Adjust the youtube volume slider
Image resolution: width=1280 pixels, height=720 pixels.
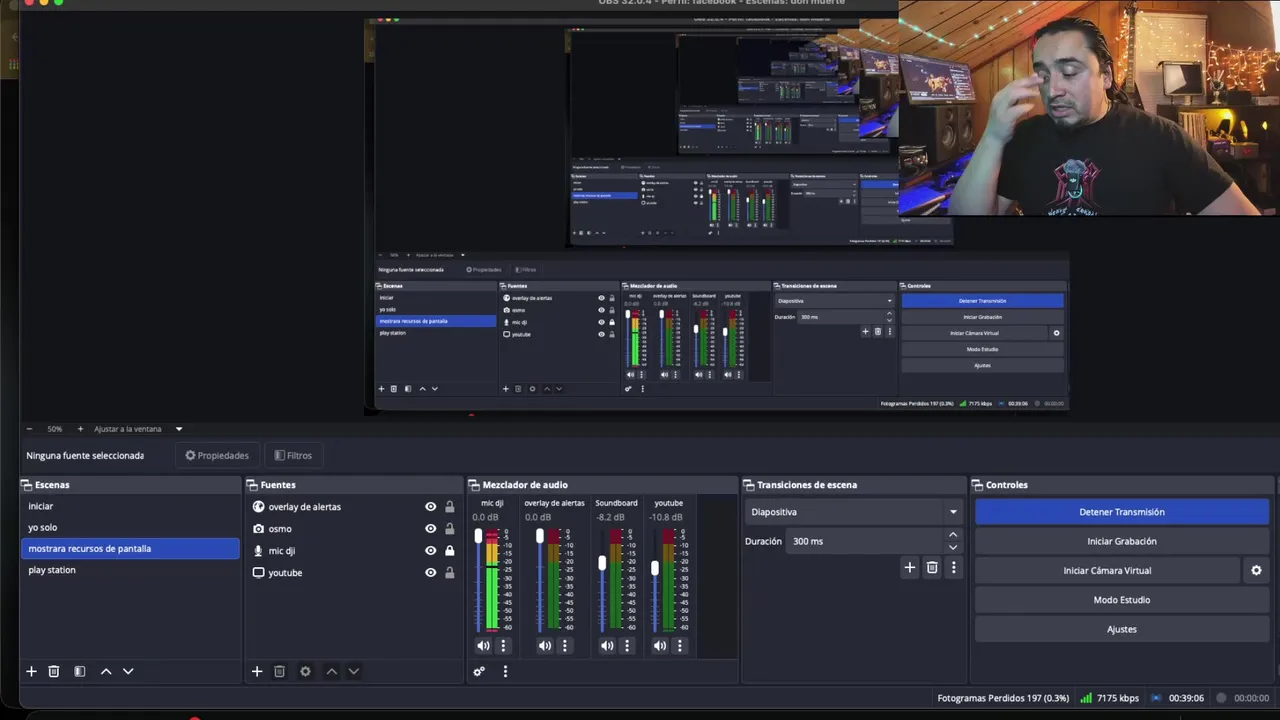point(655,568)
